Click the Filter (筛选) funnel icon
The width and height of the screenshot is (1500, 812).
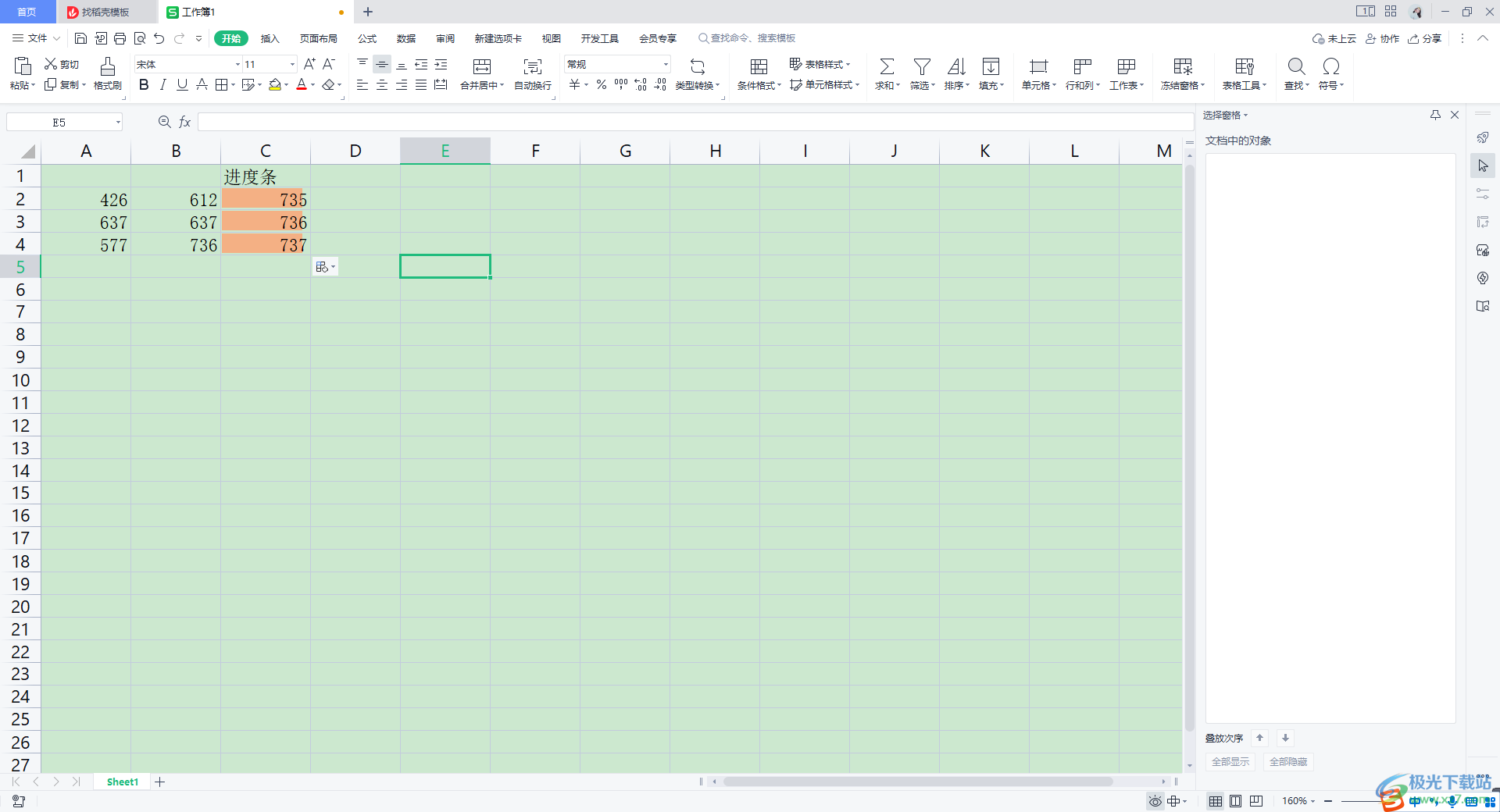[x=922, y=66]
